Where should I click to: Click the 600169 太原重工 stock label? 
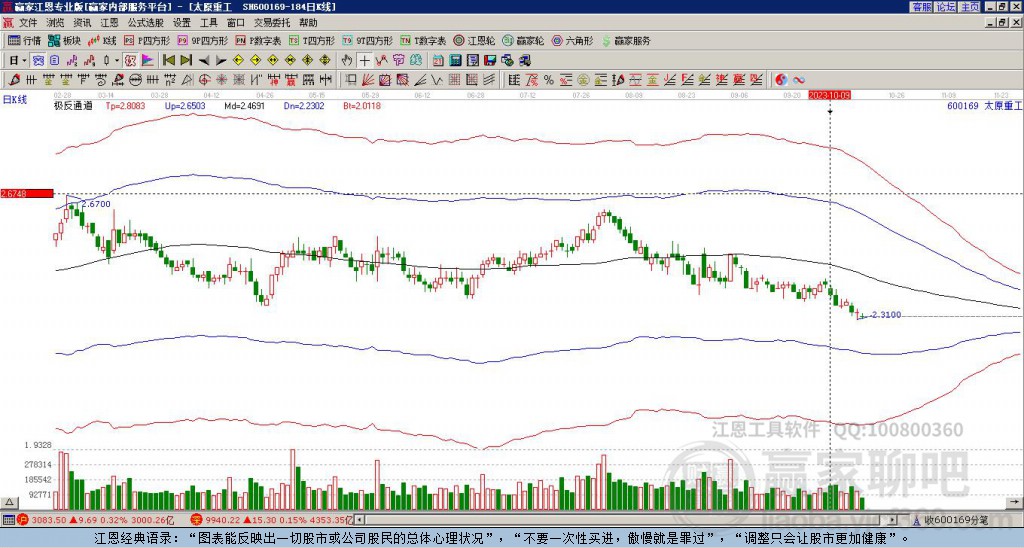[984, 105]
